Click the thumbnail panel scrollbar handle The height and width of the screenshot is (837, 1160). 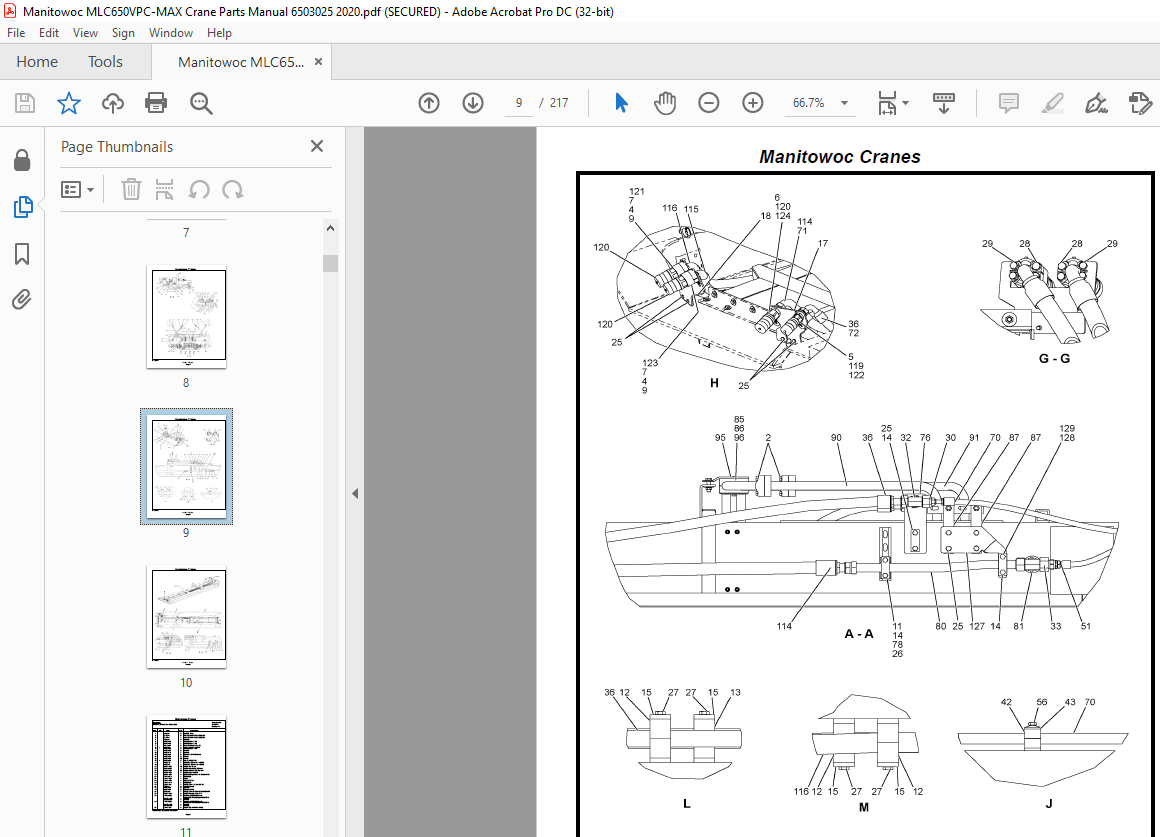coord(330,263)
